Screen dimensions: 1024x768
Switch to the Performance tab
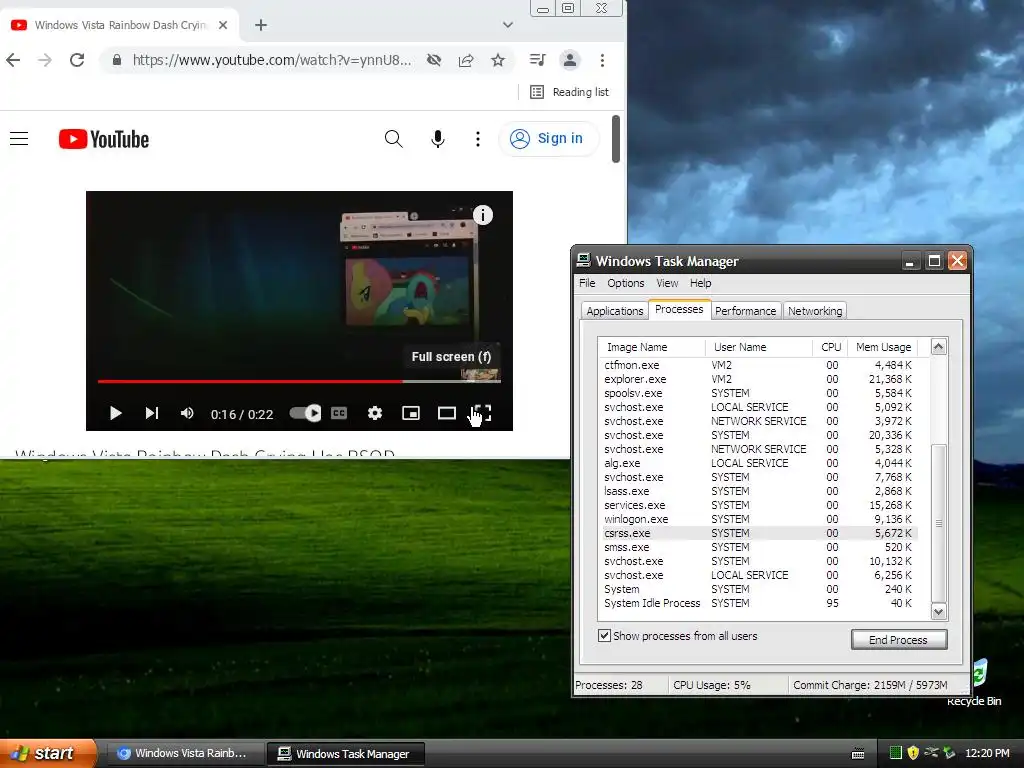click(x=745, y=311)
